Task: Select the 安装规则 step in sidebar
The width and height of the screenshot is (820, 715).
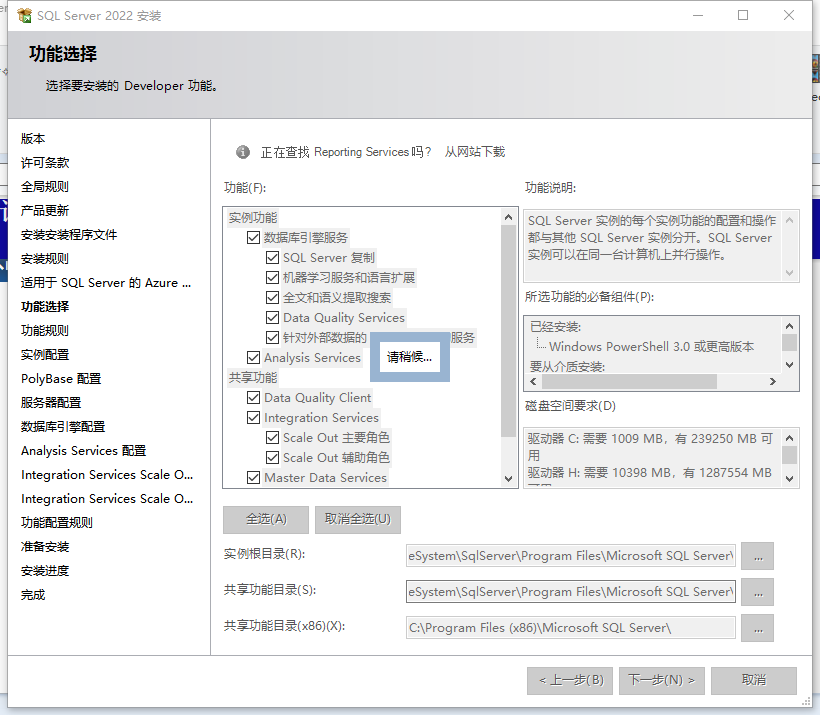Action: tap(45, 259)
